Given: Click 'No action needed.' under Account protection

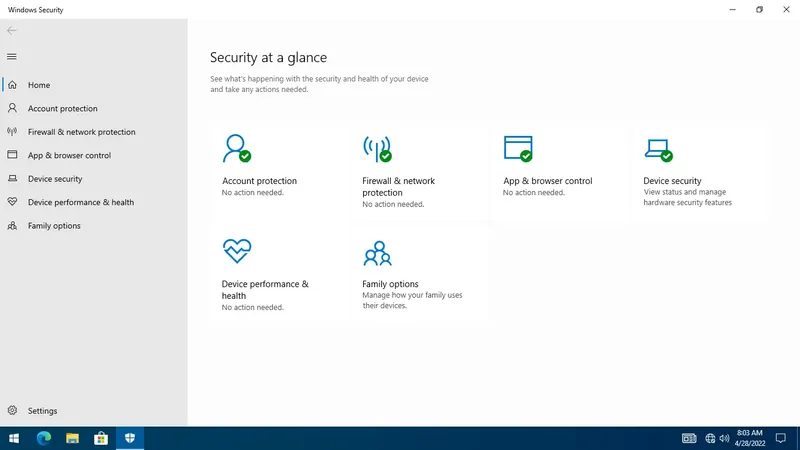Looking at the screenshot, I should click(x=253, y=192).
